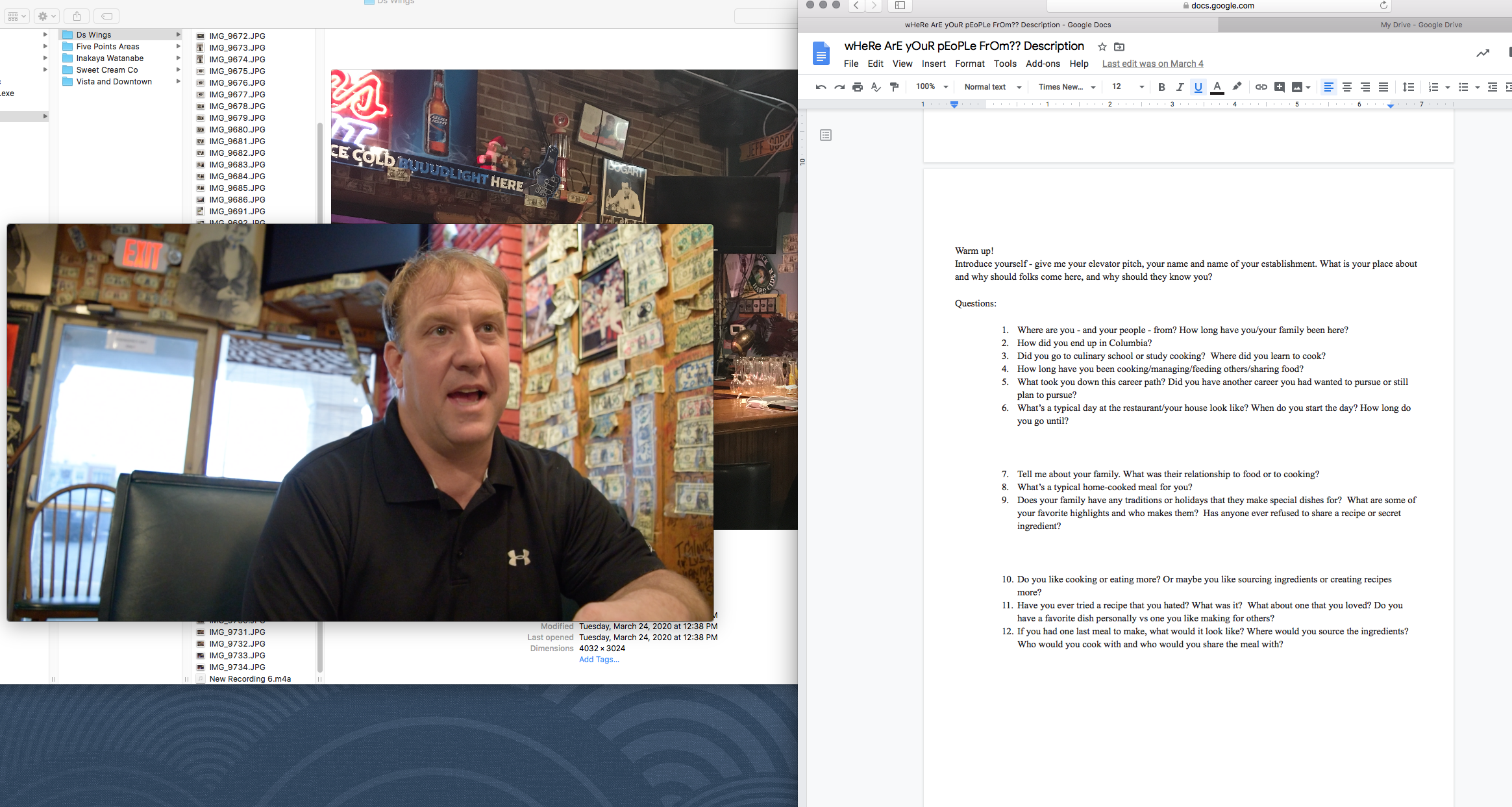Open the Format menu
This screenshot has height=807, width=1512.
pyautogui.click(x=969, y=64)
